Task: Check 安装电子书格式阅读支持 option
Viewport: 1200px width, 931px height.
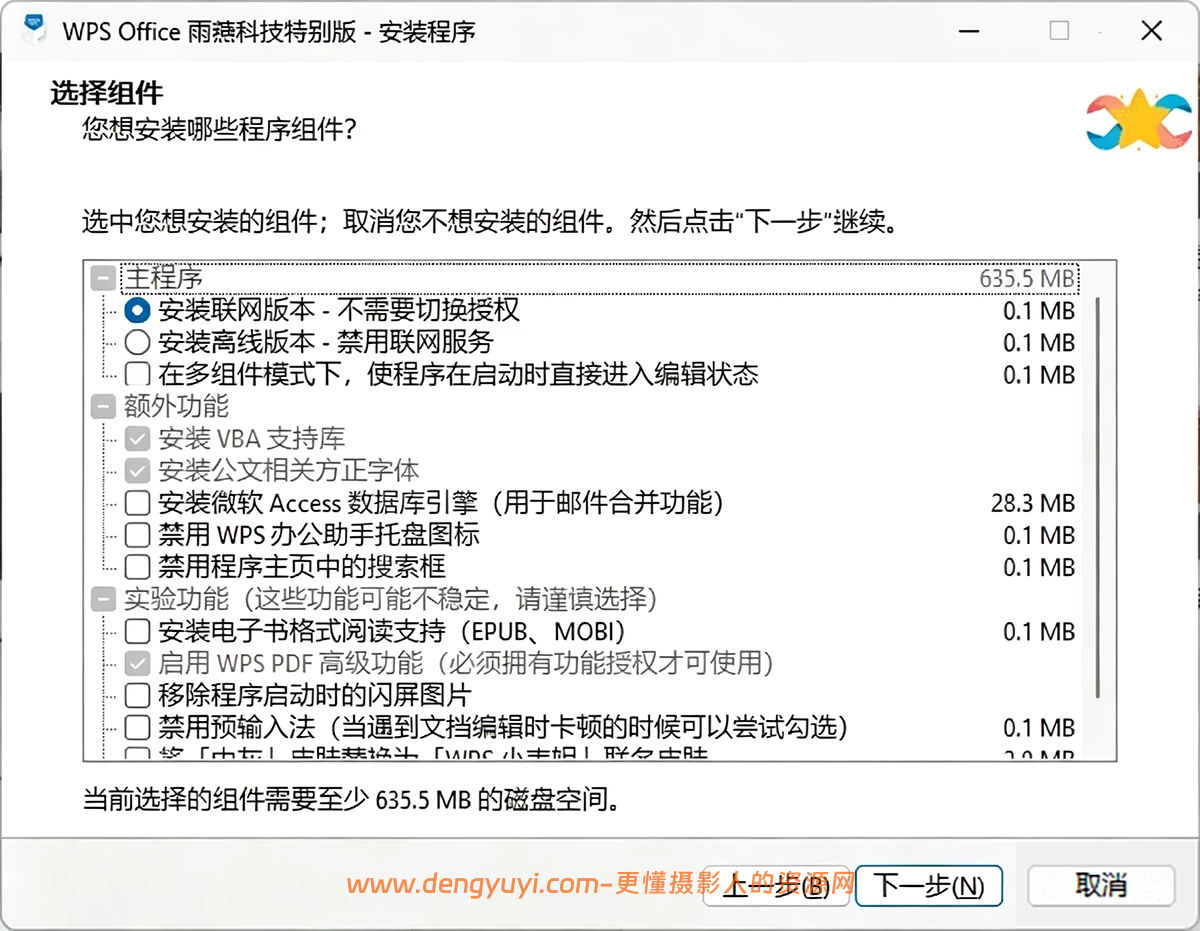Action: coord(137,631)
